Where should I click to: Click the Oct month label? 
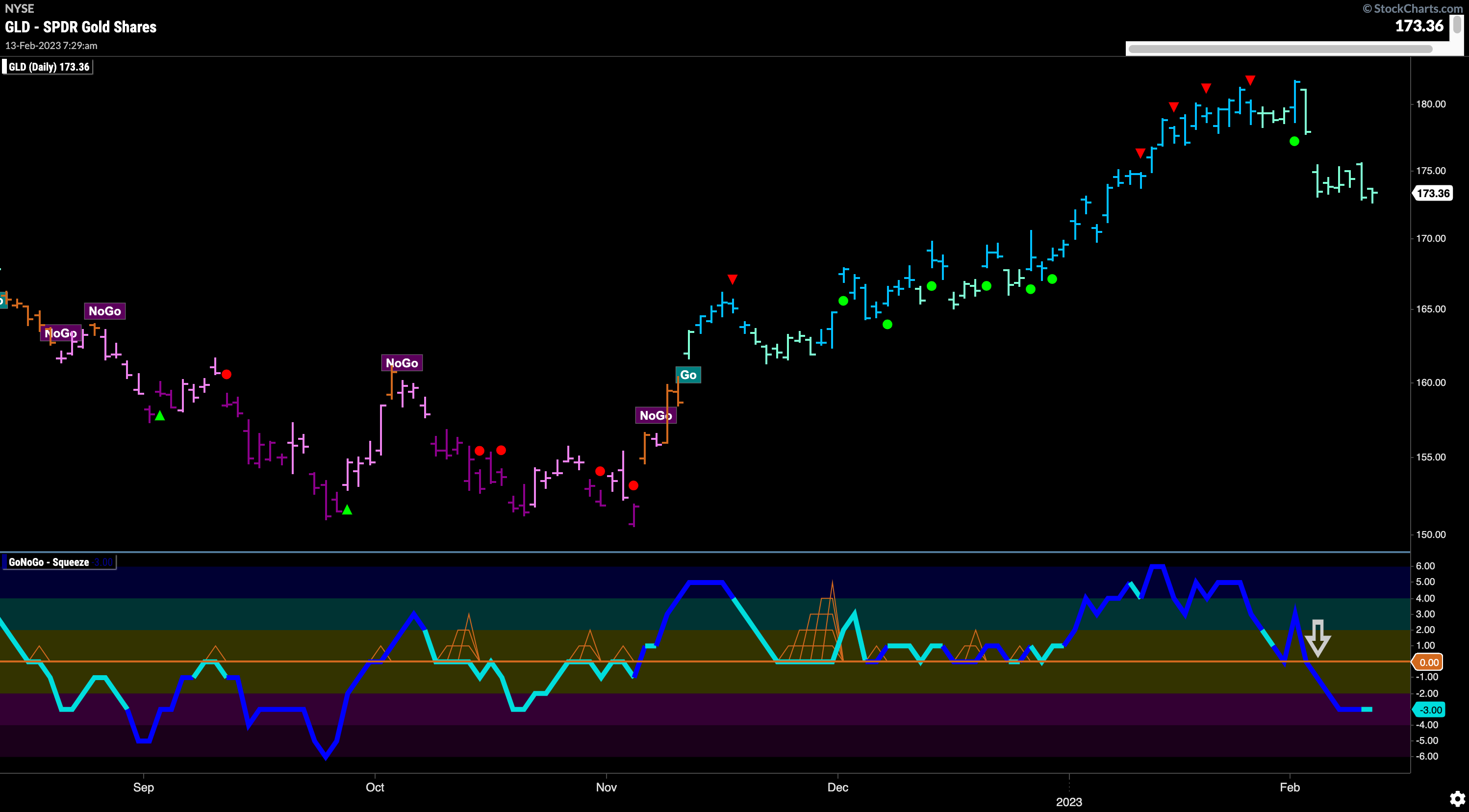[375, 787]
